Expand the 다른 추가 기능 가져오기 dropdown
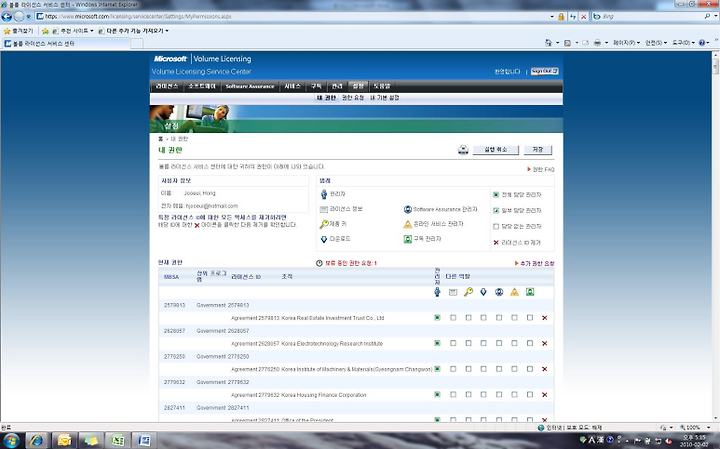 (x=167, y=31)
